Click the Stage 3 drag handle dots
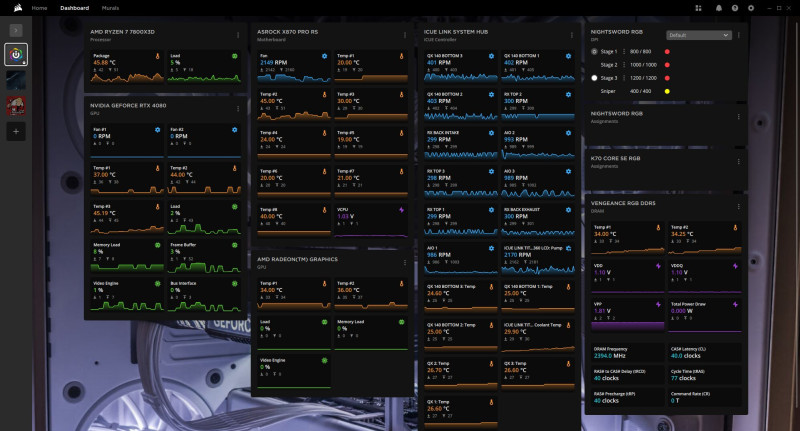Screen dimensions: 800x431 click(623, 78)
